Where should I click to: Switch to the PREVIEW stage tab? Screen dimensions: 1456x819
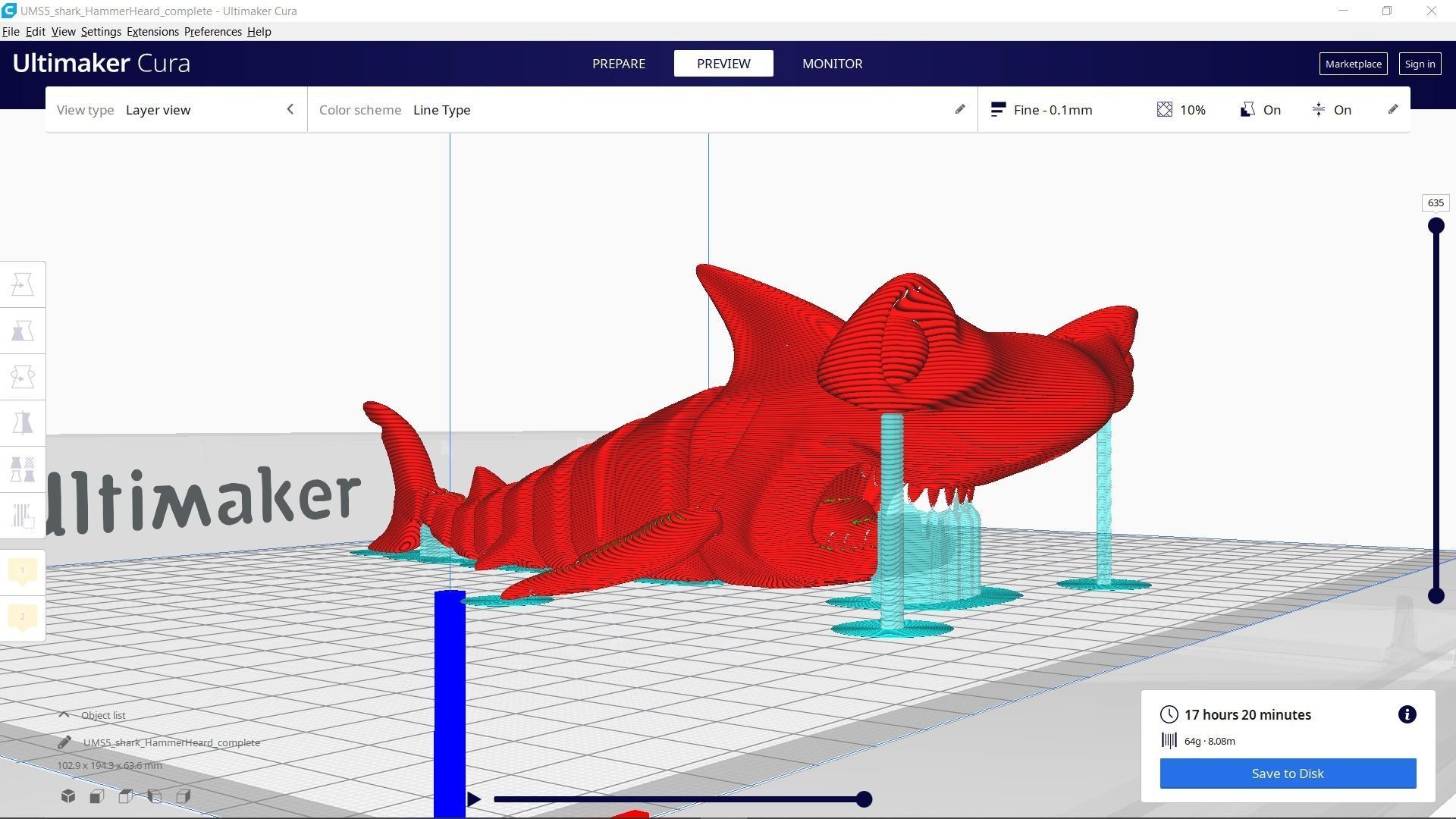pyautogui.click(x=723, y=64)
